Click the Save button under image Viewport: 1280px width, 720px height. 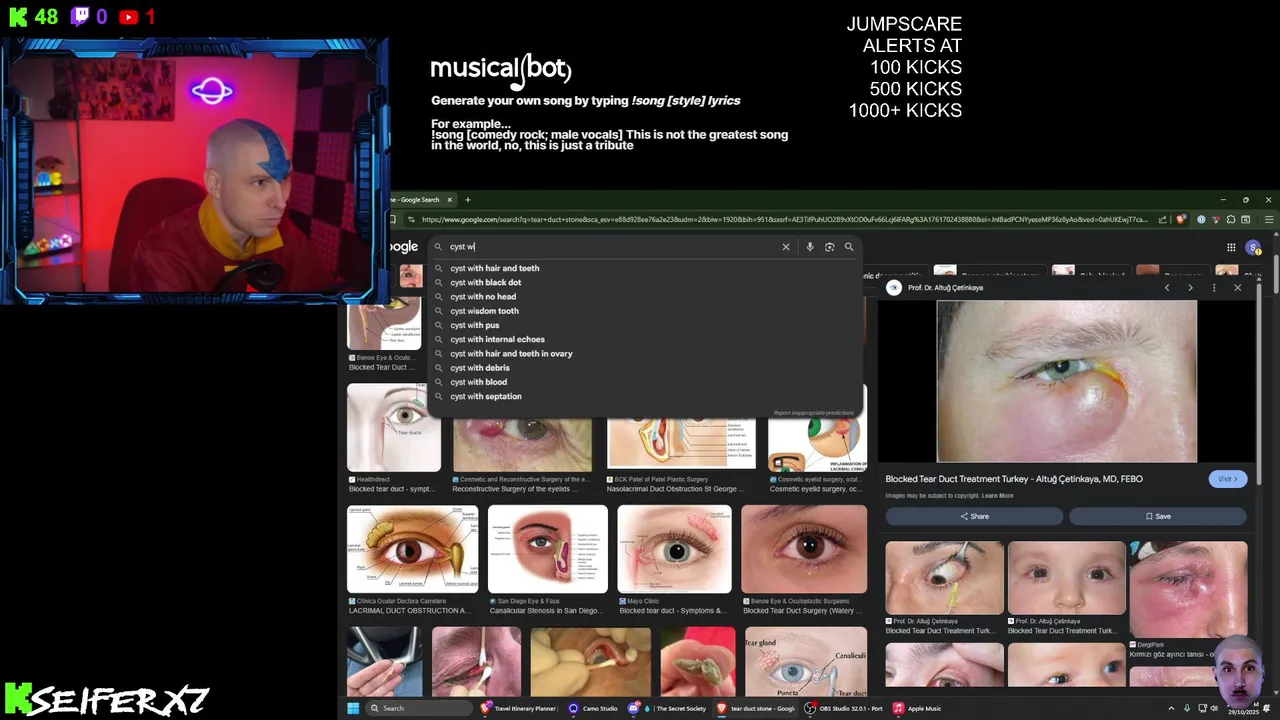[1158, 516]
